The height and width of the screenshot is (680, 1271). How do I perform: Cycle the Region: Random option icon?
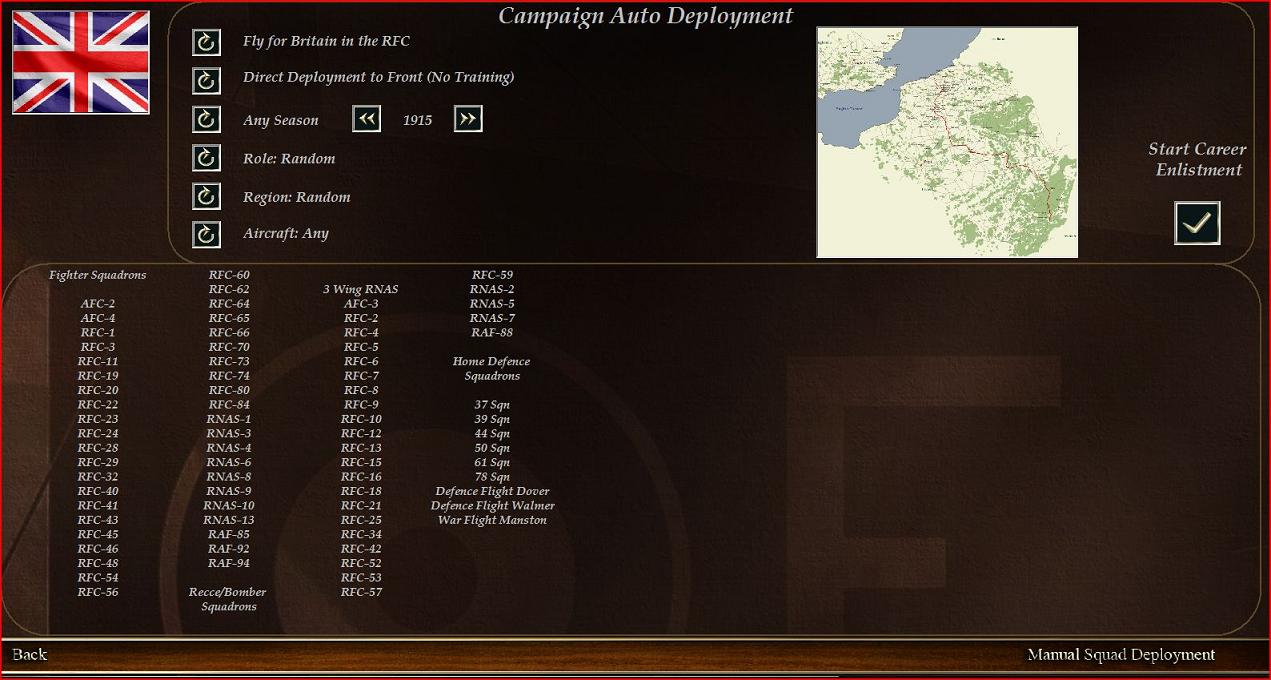[x=206, y=197]
